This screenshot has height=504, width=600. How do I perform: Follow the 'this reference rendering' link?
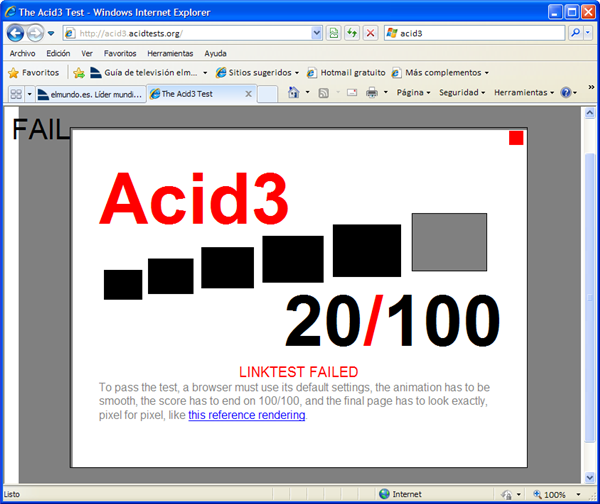[x=246, y=414]
